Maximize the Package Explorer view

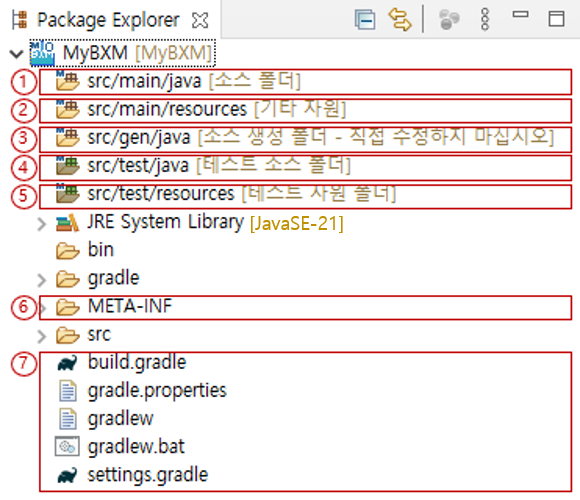point(556,18)
